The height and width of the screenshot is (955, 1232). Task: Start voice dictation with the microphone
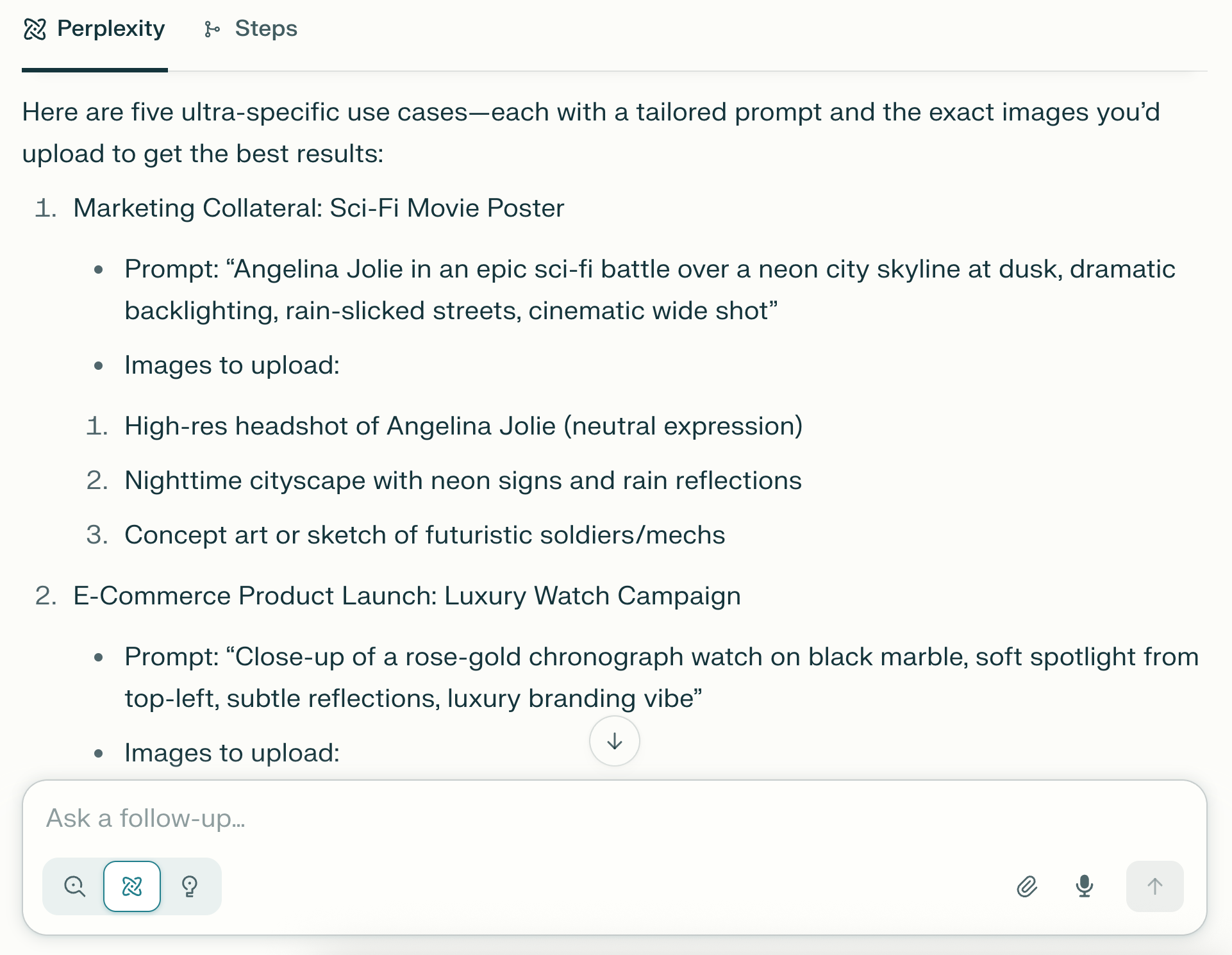[x=1085, y=886]
